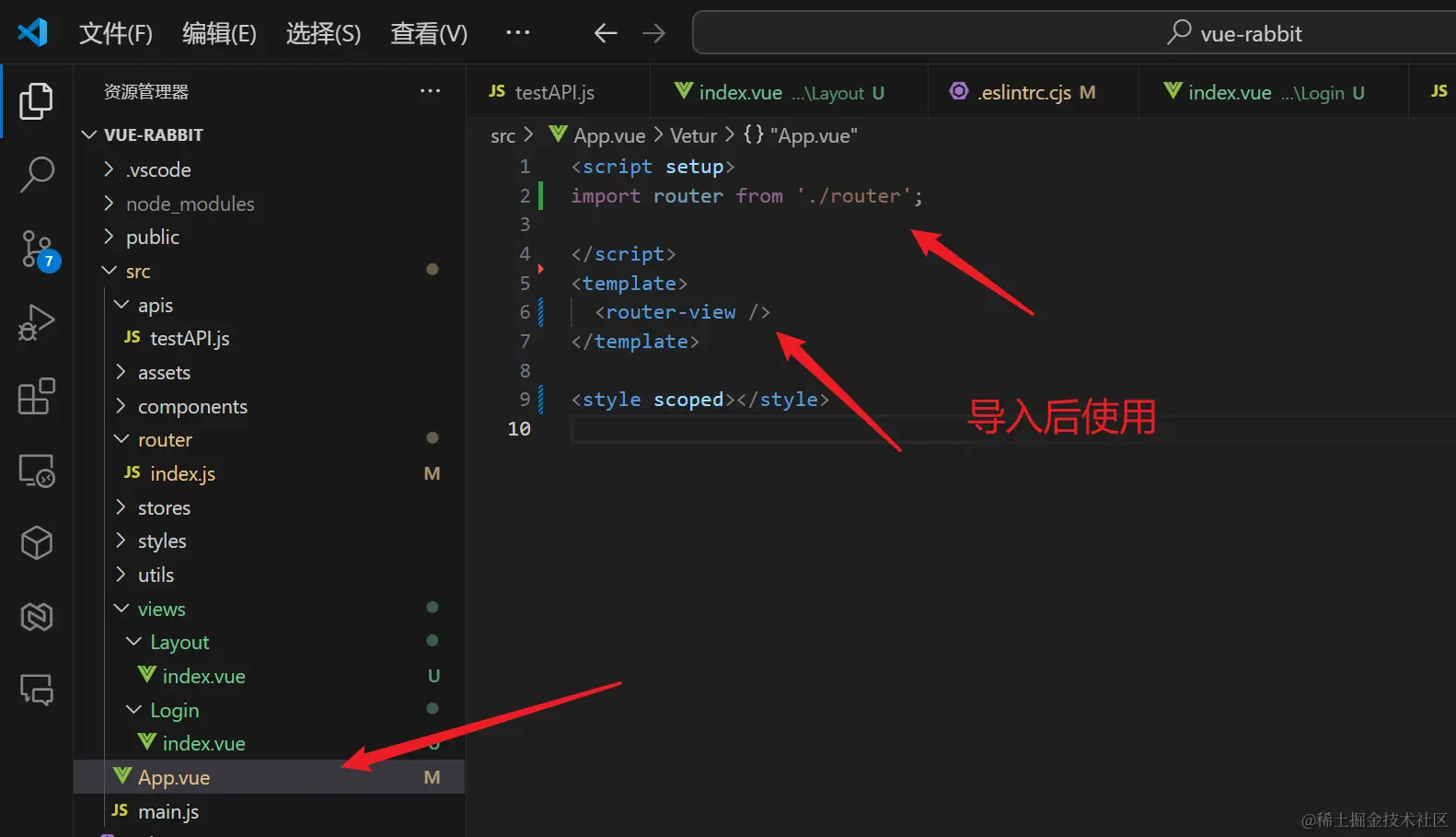Open the Remote Explorer view
1456x837 pixels.
(x=37, y=471)
